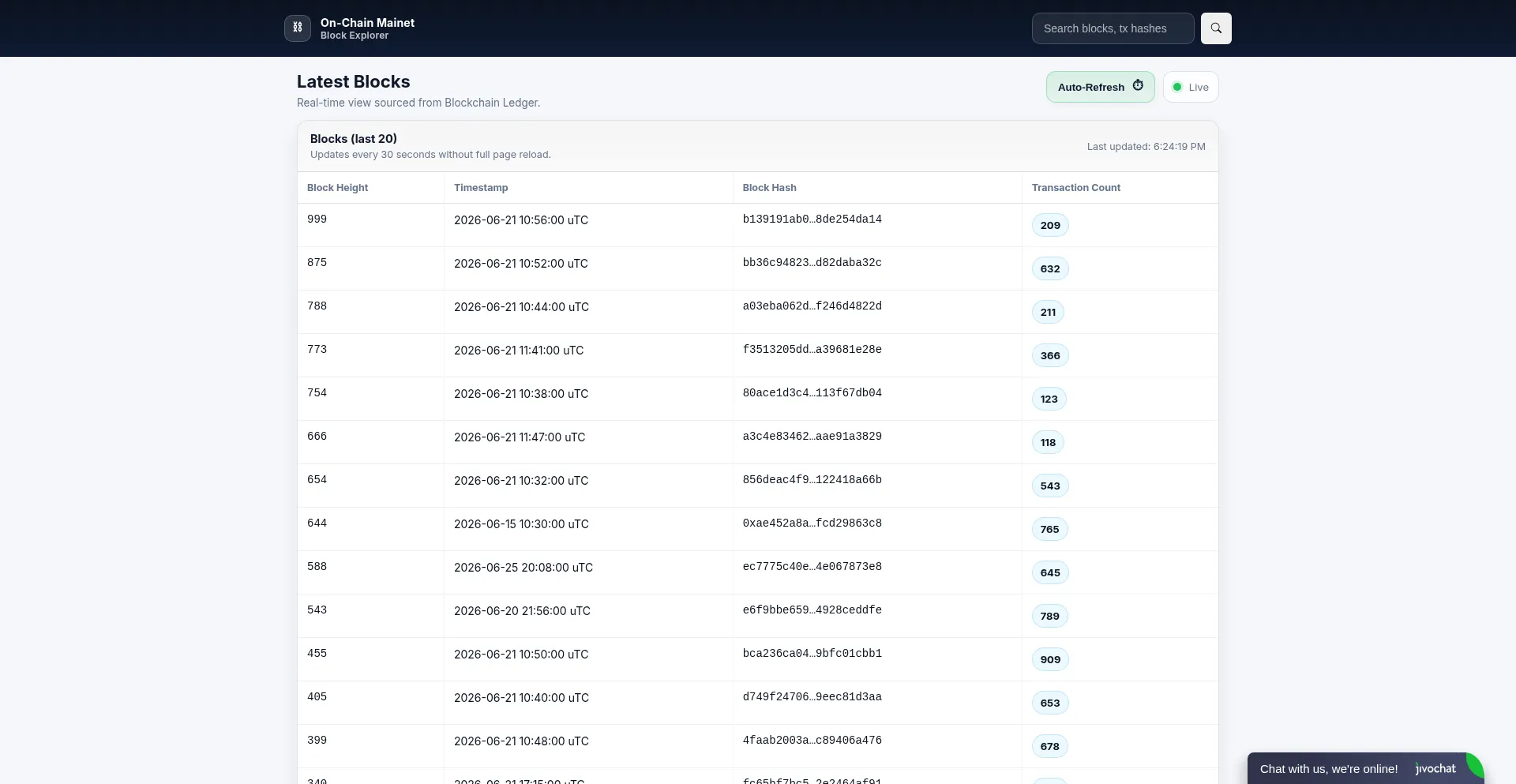The image size is (1516, 784).
Task: Click the 366 transaction count badge
Action: pyautogui.click(x=1050, y=355)
